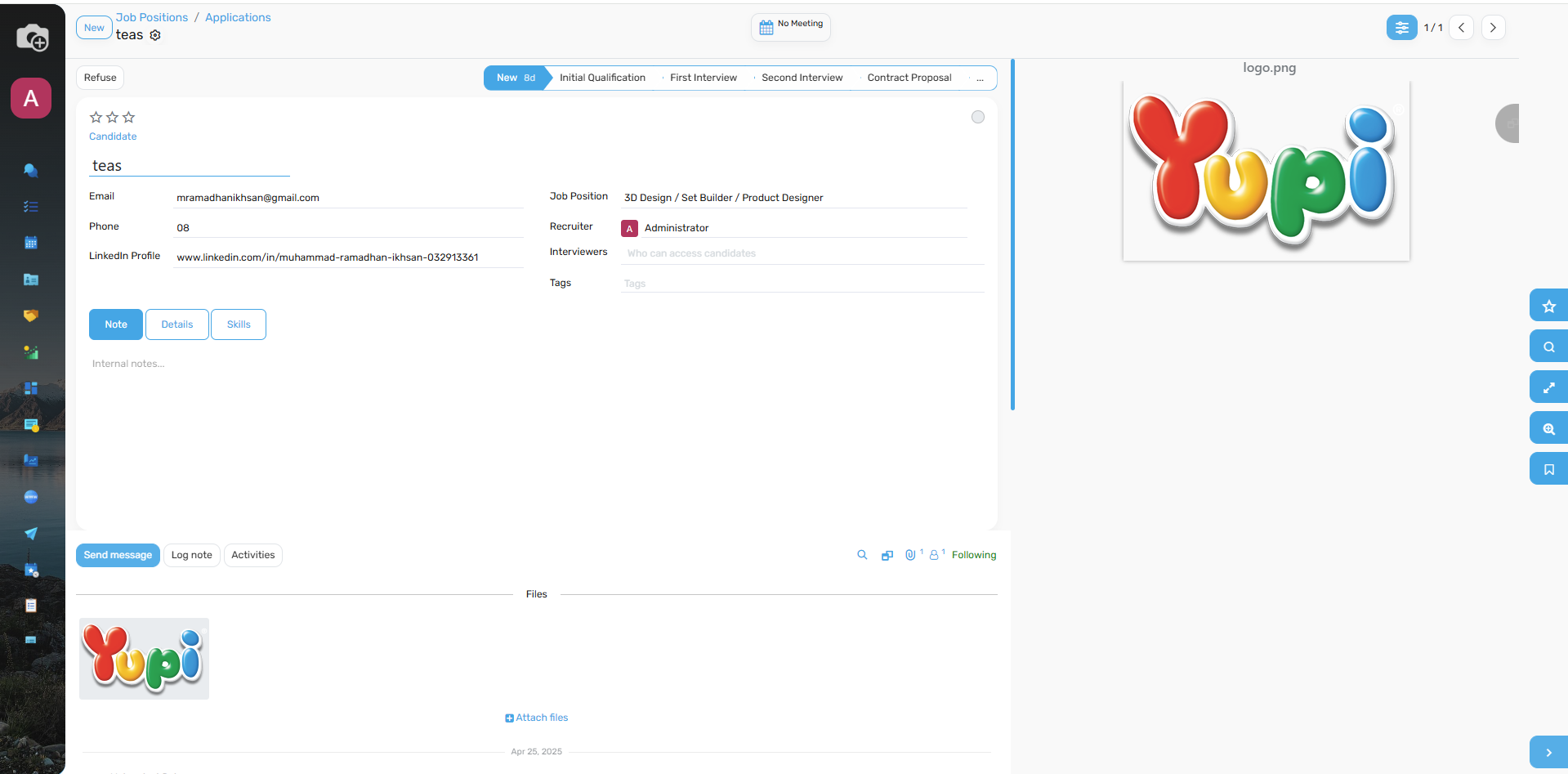1568x774 pixels.
Task: Click into the Email input field
Action: pos(349,198)
